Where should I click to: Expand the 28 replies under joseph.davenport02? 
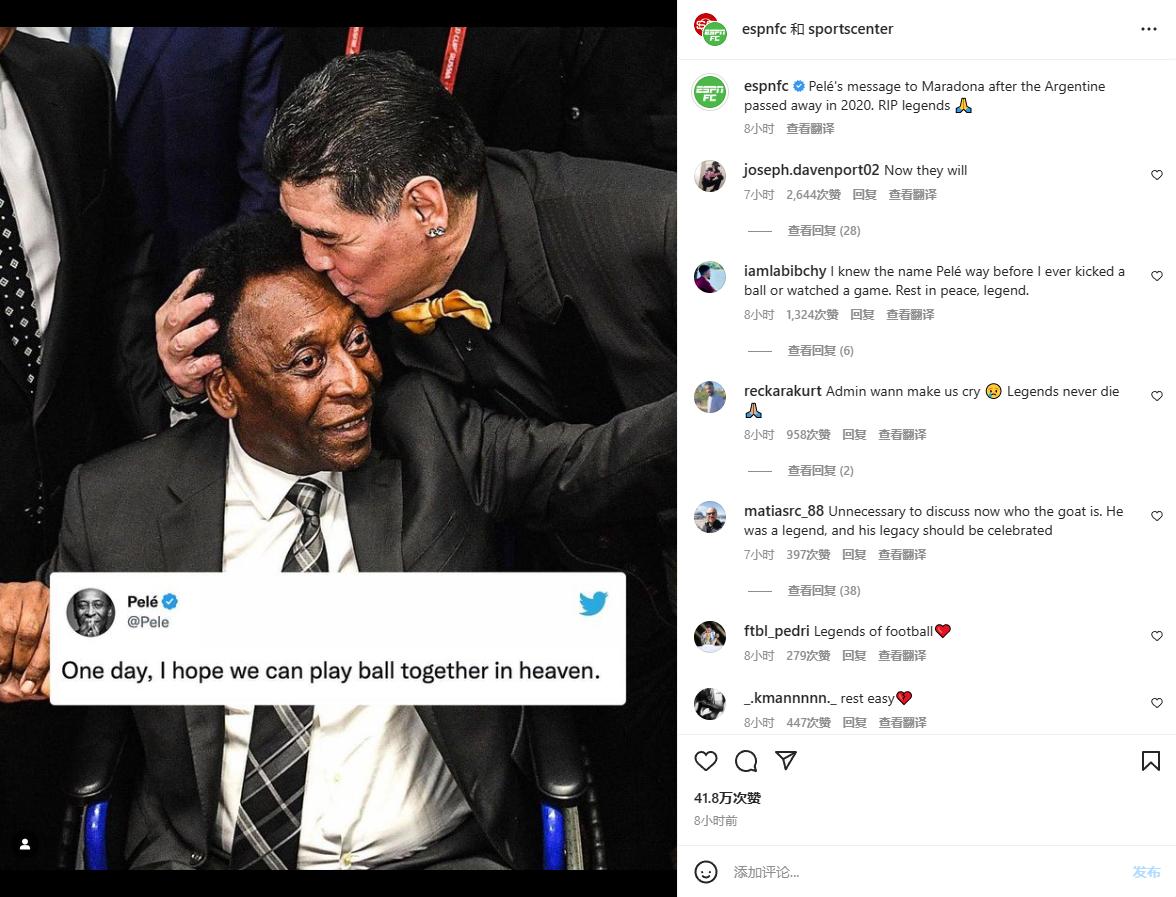click(823, 231)
